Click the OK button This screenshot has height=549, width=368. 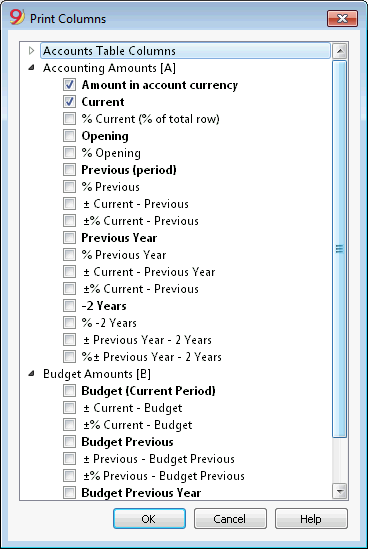point(149,519)
